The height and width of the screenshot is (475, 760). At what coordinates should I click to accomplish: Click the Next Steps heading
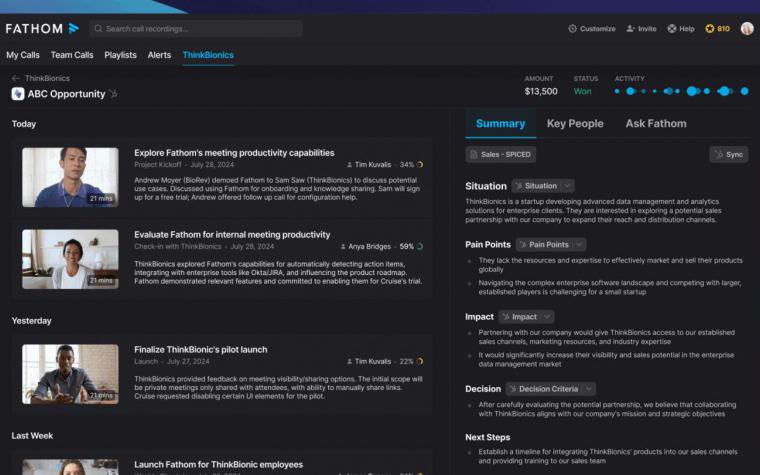(x=488, y=437)
